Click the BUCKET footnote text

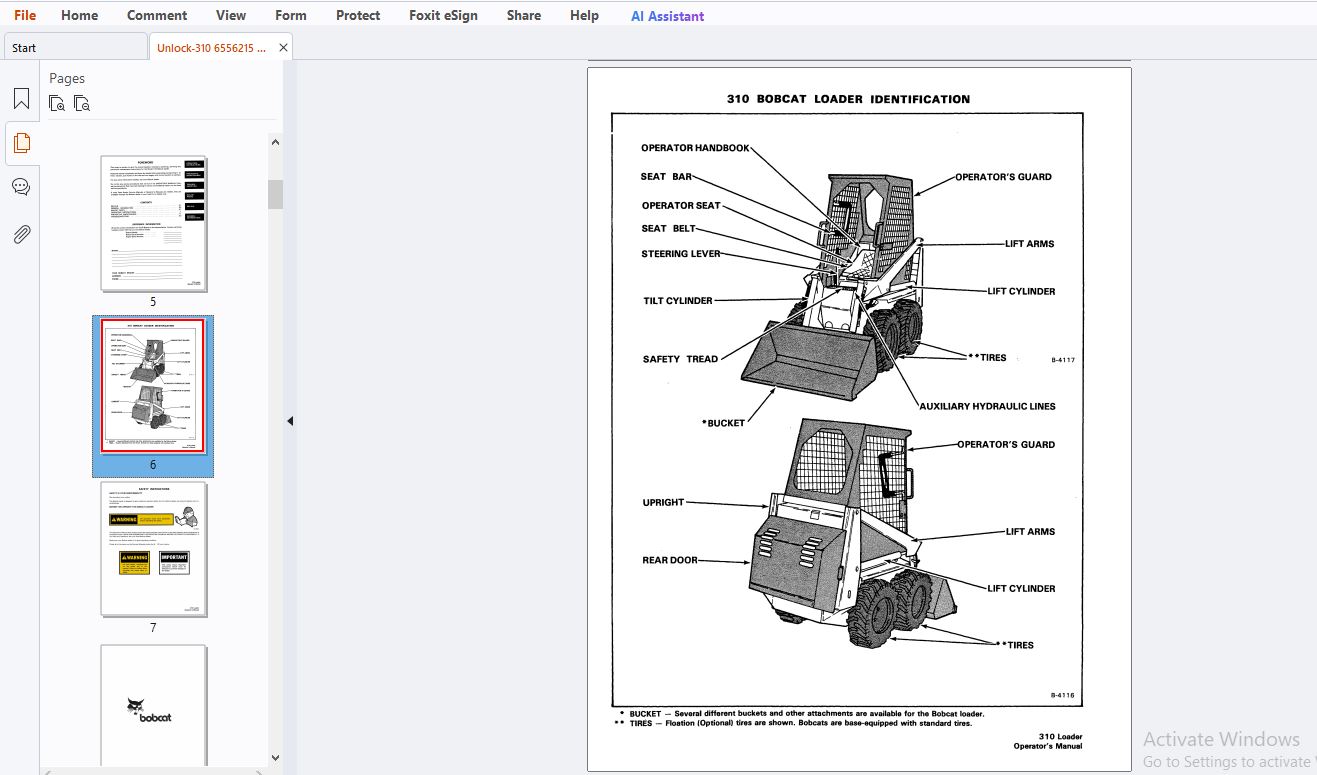click(x=802, y=714)
